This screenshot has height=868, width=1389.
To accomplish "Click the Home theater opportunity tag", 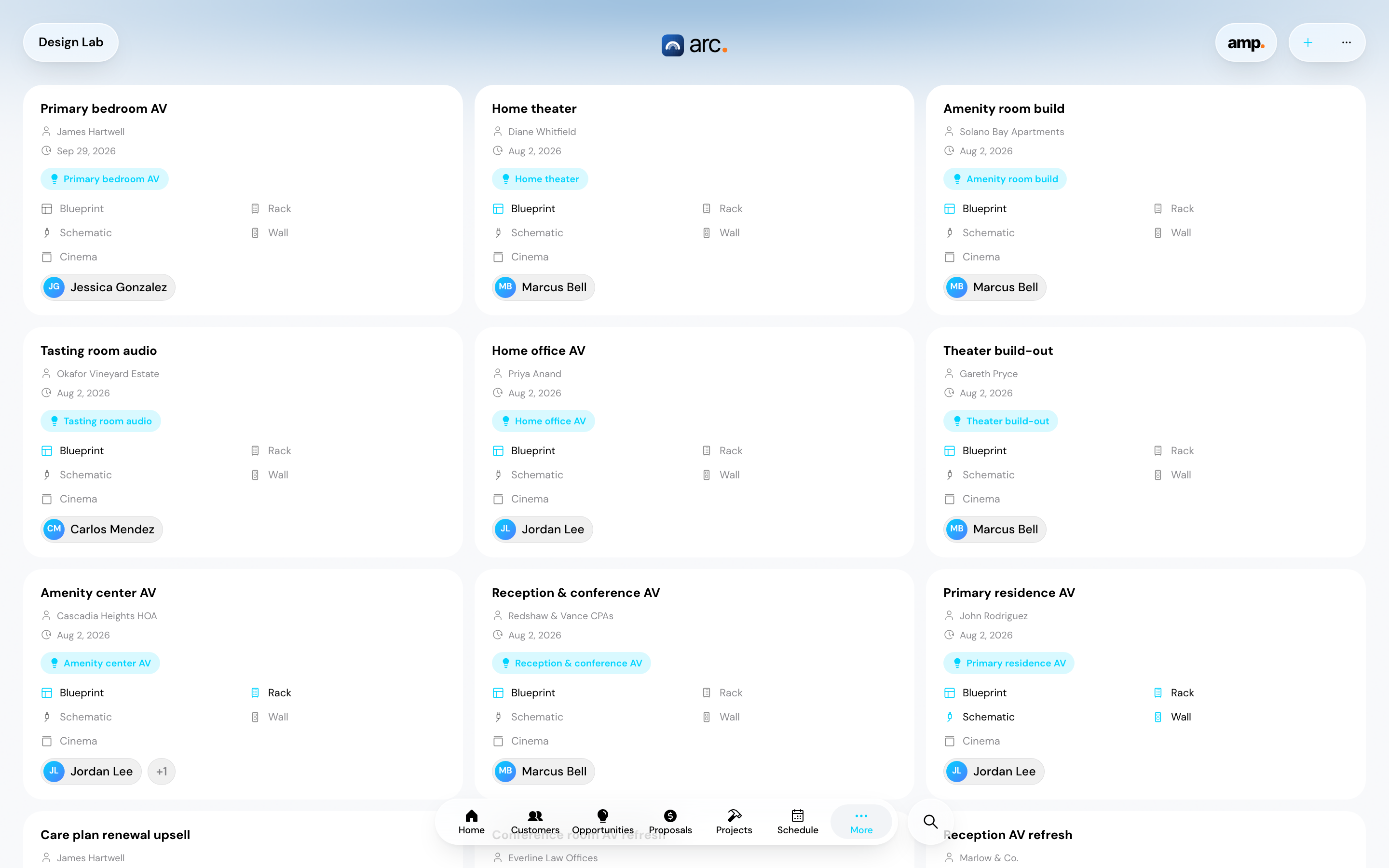I will point(540,179).
